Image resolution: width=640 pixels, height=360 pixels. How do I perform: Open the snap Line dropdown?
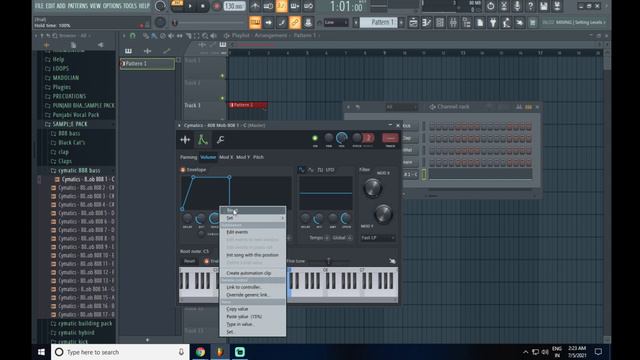336,22
